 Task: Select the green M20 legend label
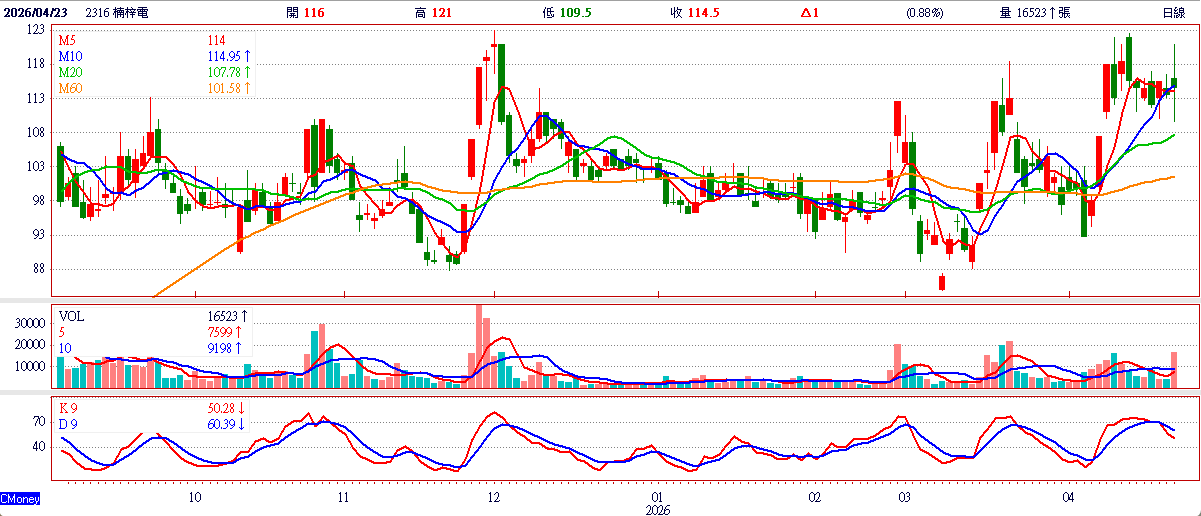(70, 73)
